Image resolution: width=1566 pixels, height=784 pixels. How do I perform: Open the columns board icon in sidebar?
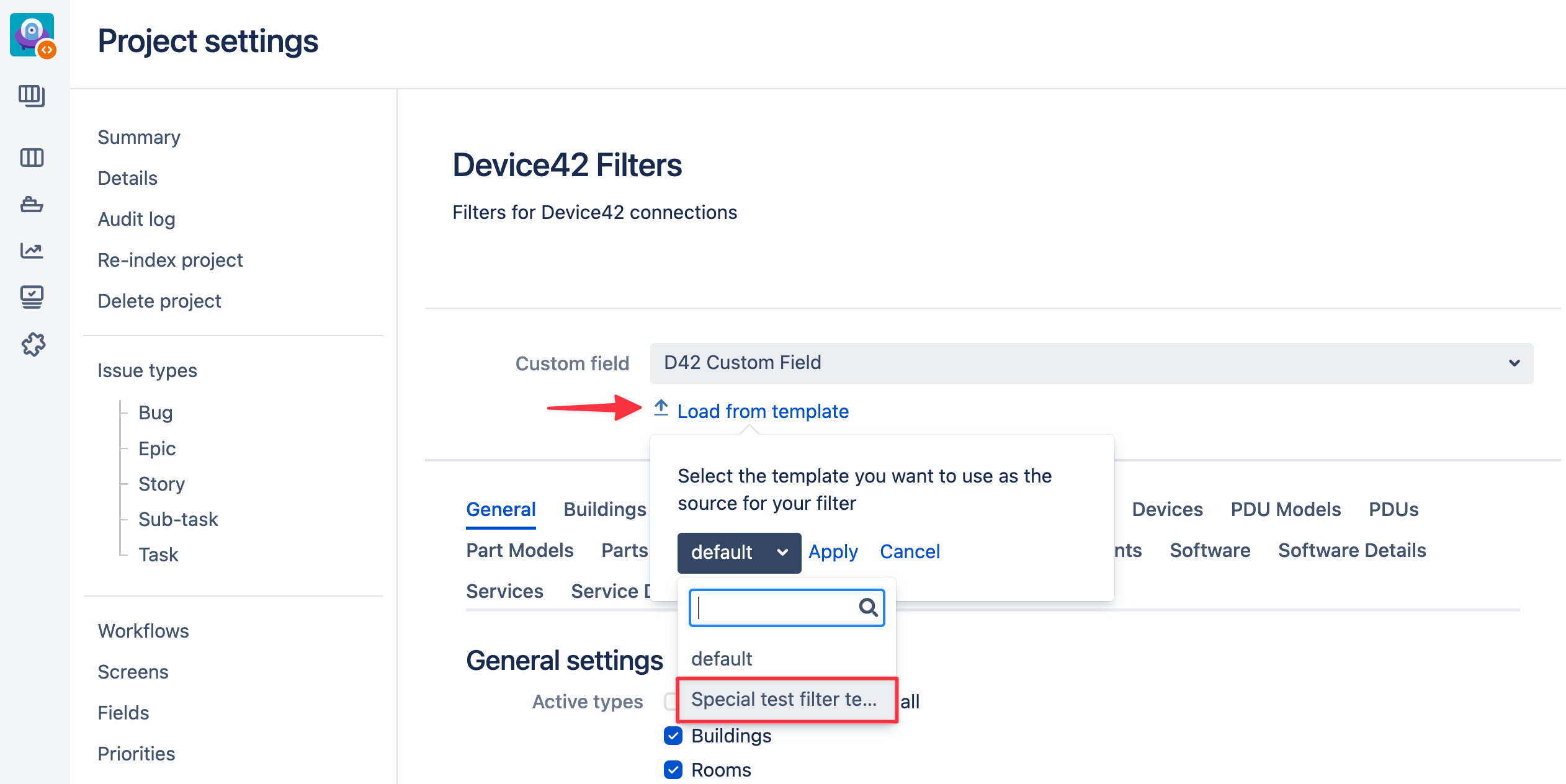click(x=32, y=158)
